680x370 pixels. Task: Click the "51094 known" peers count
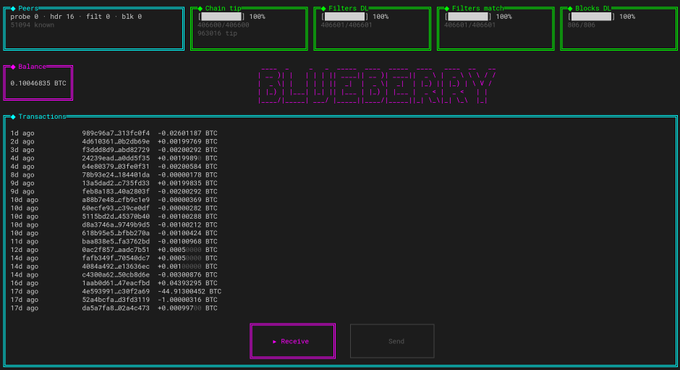[32, 25]
